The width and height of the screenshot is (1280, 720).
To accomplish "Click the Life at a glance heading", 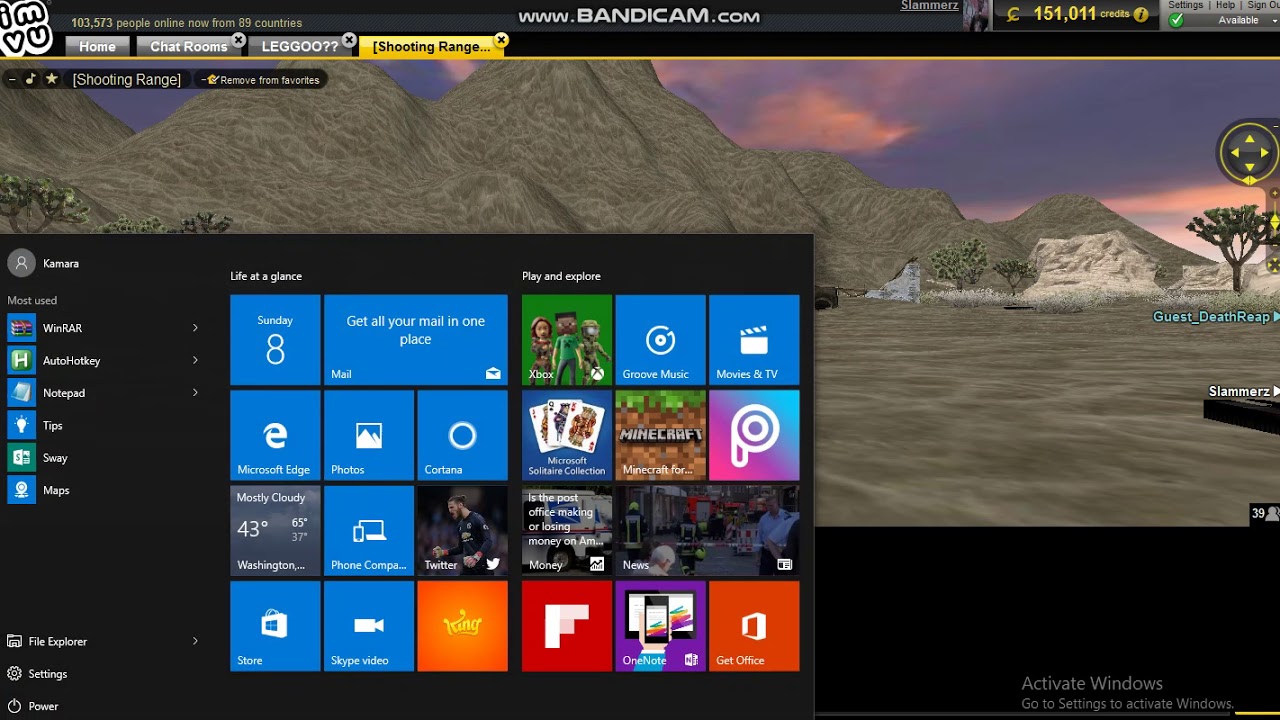I will [x=266, y=276].
